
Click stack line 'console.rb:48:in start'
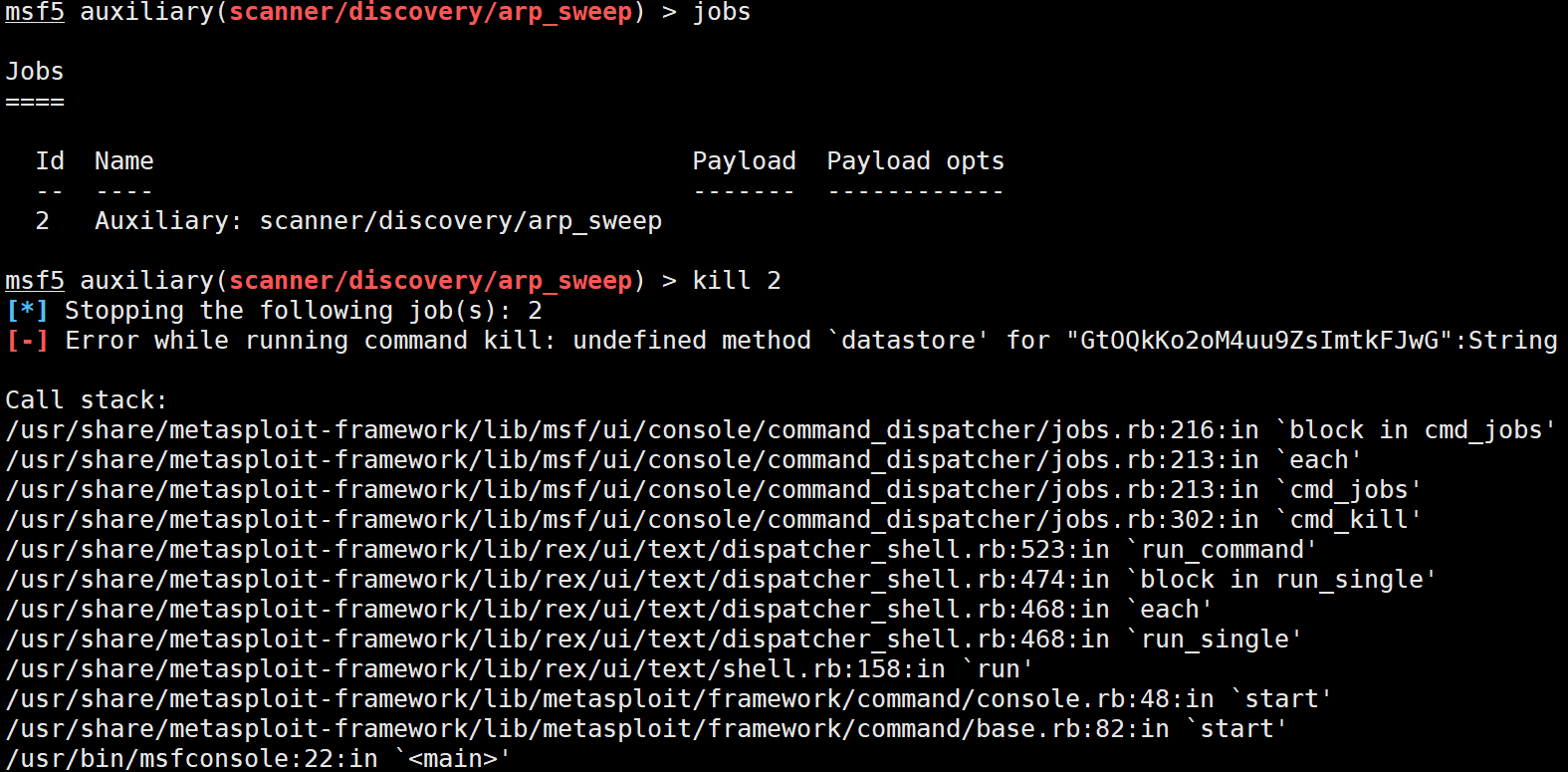coord(668,699)
